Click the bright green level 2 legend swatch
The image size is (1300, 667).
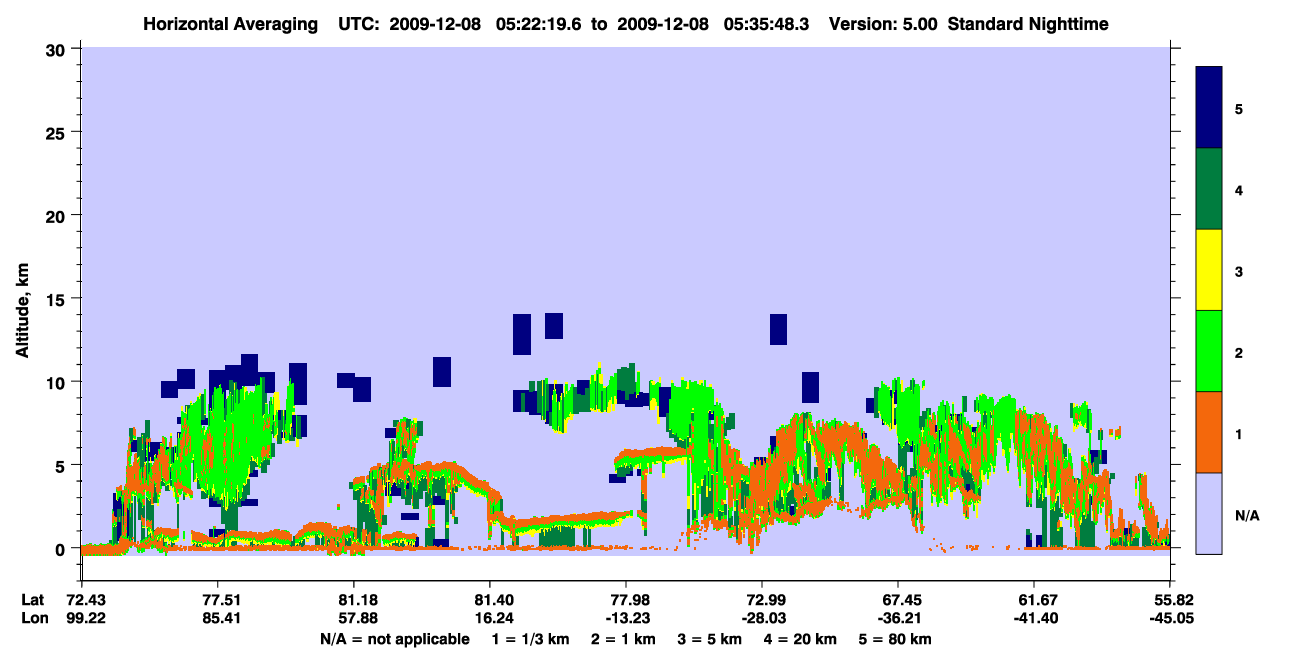pyautogui.click(x=1209, y=351)
